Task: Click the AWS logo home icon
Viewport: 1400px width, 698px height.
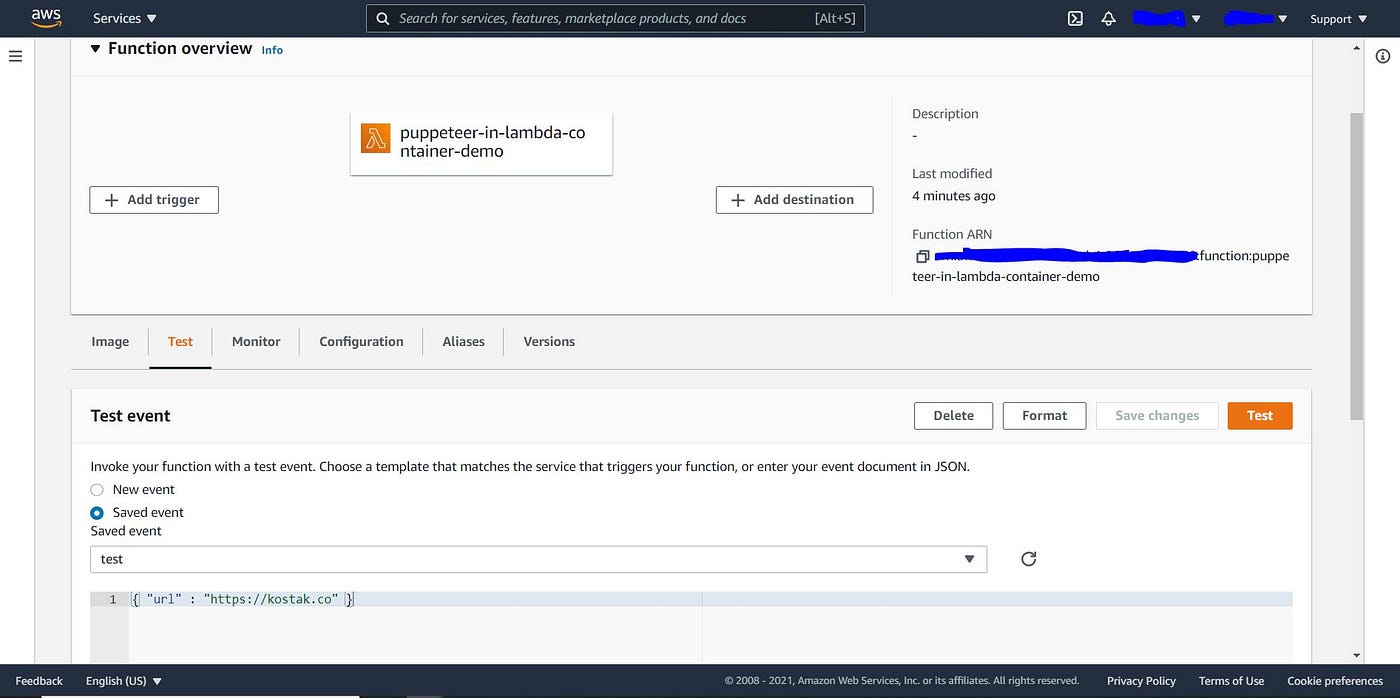Action: (46, 17)
